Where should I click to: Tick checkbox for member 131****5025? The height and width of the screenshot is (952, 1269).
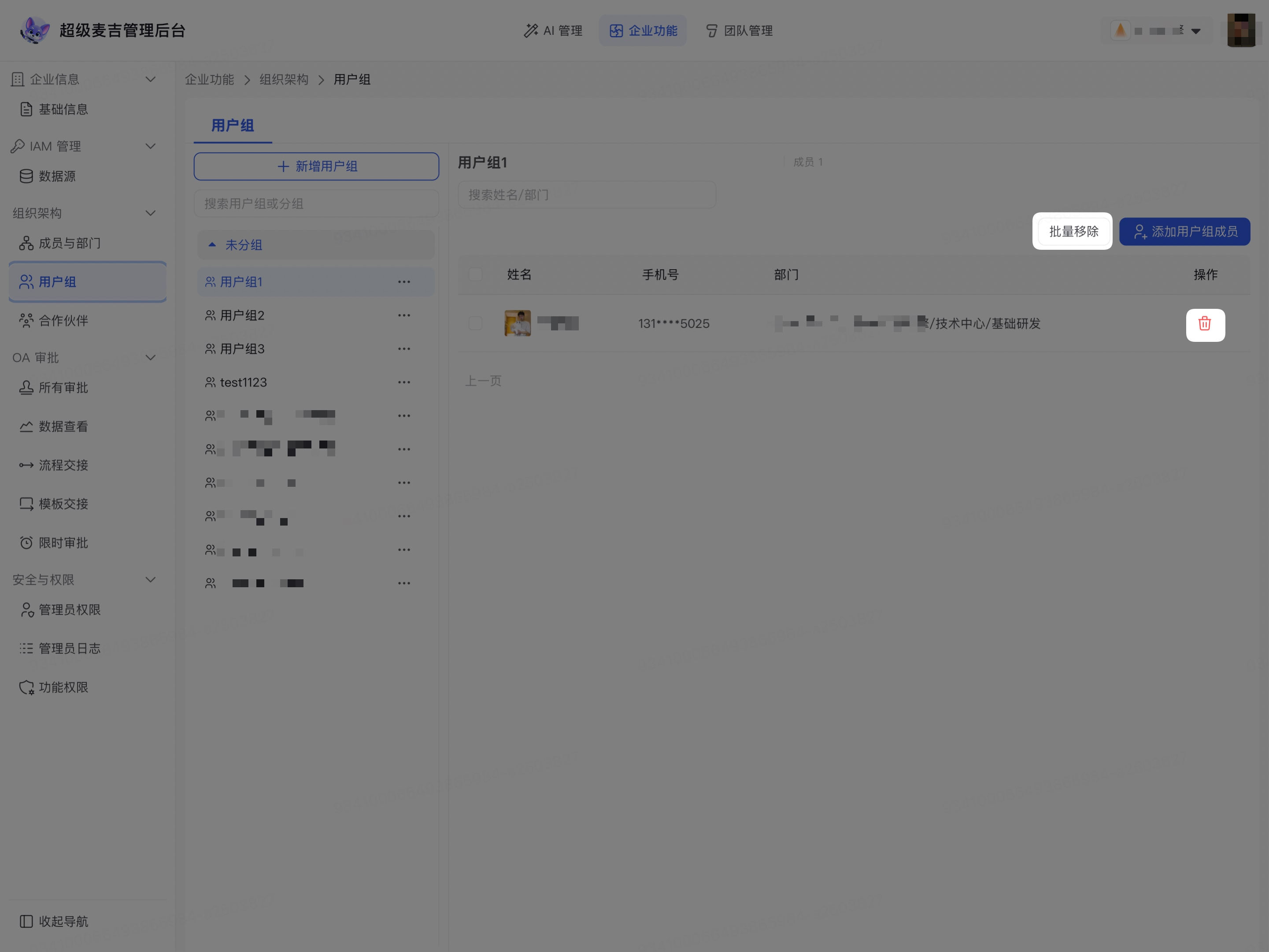[475, 323]
